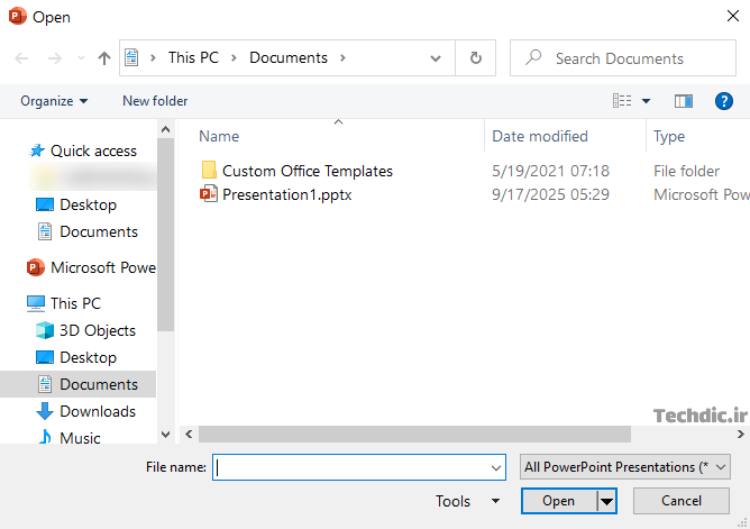The width and height of the screenshot is (750, 529).
Task: Click the New folder button
Action: click(155, 101)
